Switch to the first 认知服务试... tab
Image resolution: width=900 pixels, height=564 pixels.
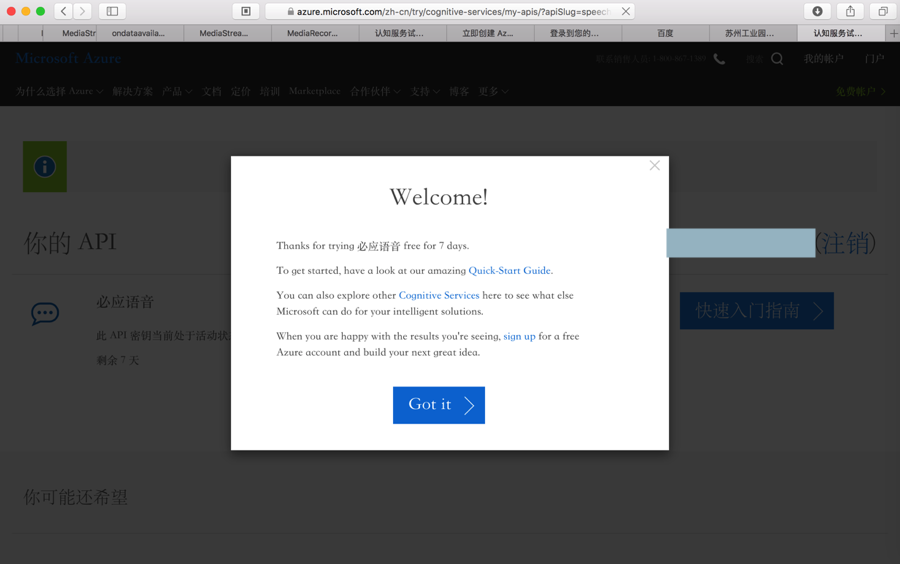(399, 33)
